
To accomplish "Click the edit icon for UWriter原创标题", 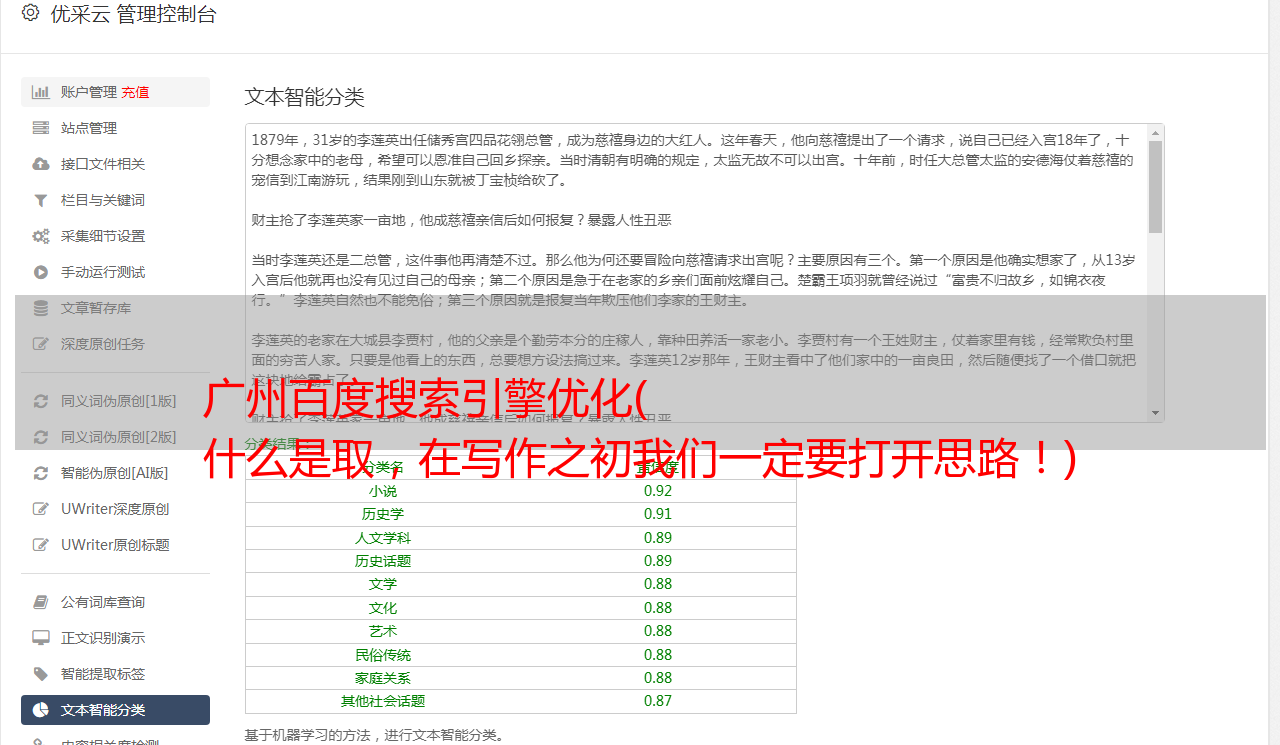I will click(x=41, y=545).
